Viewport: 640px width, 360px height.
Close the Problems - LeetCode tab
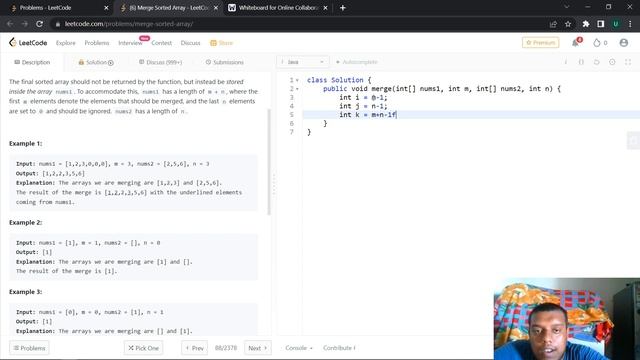tap(106, 8)
